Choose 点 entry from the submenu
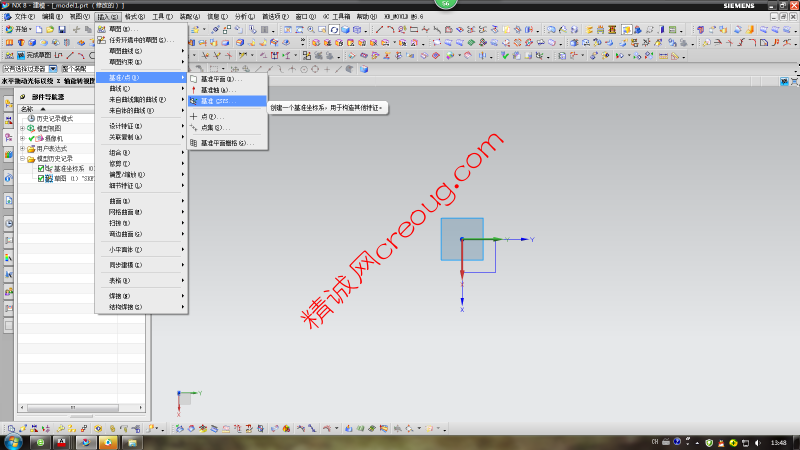This screenshot has width=800, height=450. (228, 117)
